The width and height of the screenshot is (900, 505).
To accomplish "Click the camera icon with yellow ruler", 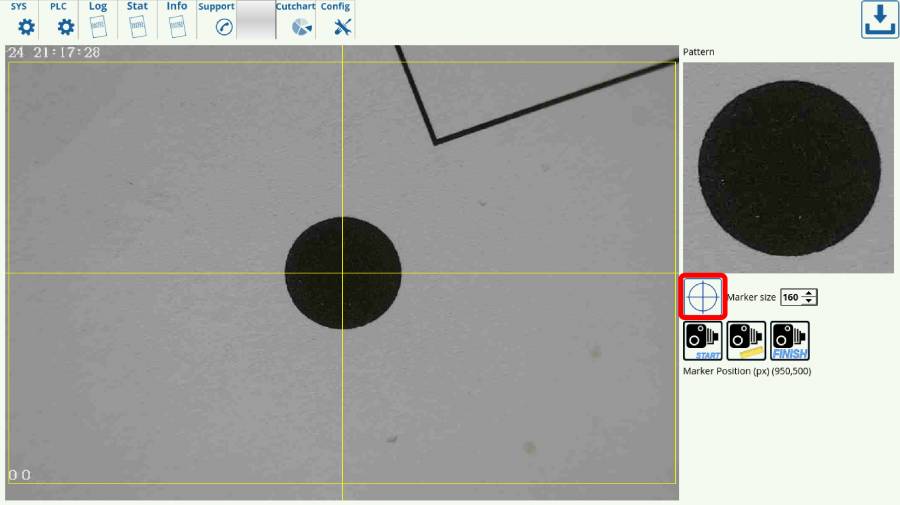I will [746, 341].
